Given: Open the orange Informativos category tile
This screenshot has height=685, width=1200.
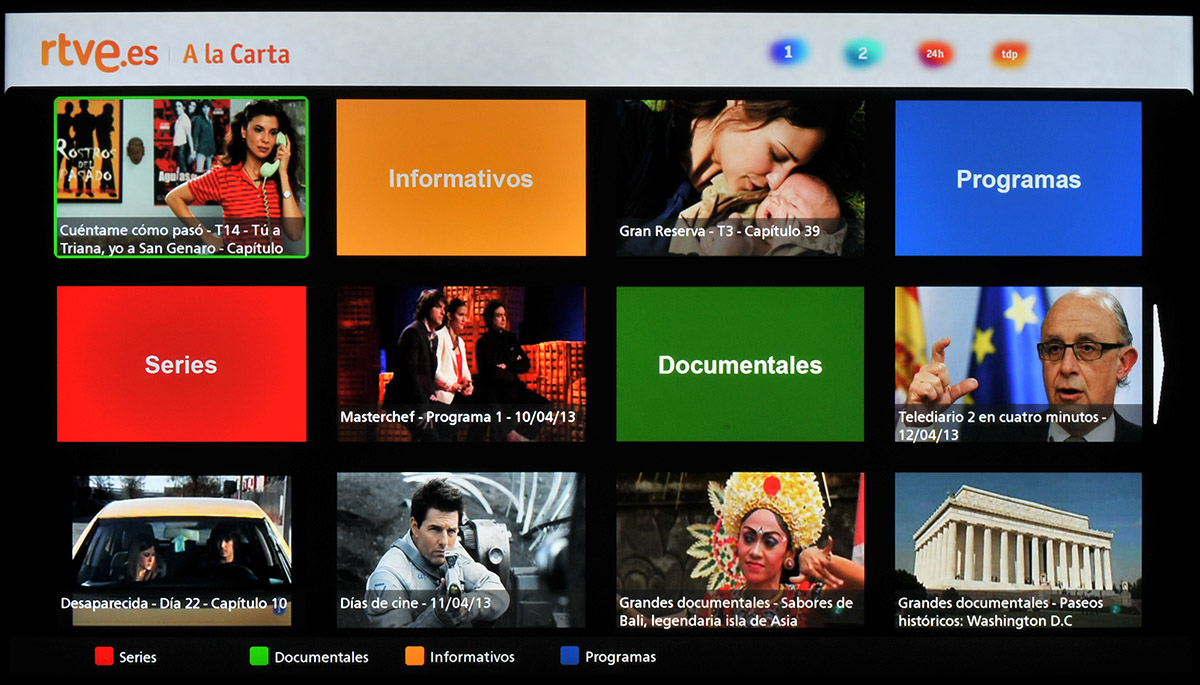Looking at the screenshot, I should click(x=460, y=178).
